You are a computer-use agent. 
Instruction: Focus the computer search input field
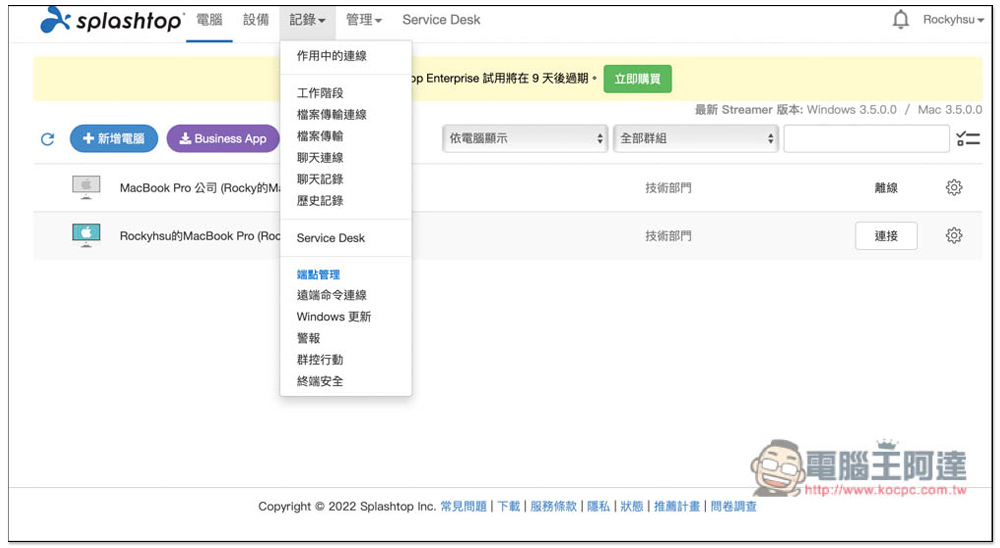point(865,139)
